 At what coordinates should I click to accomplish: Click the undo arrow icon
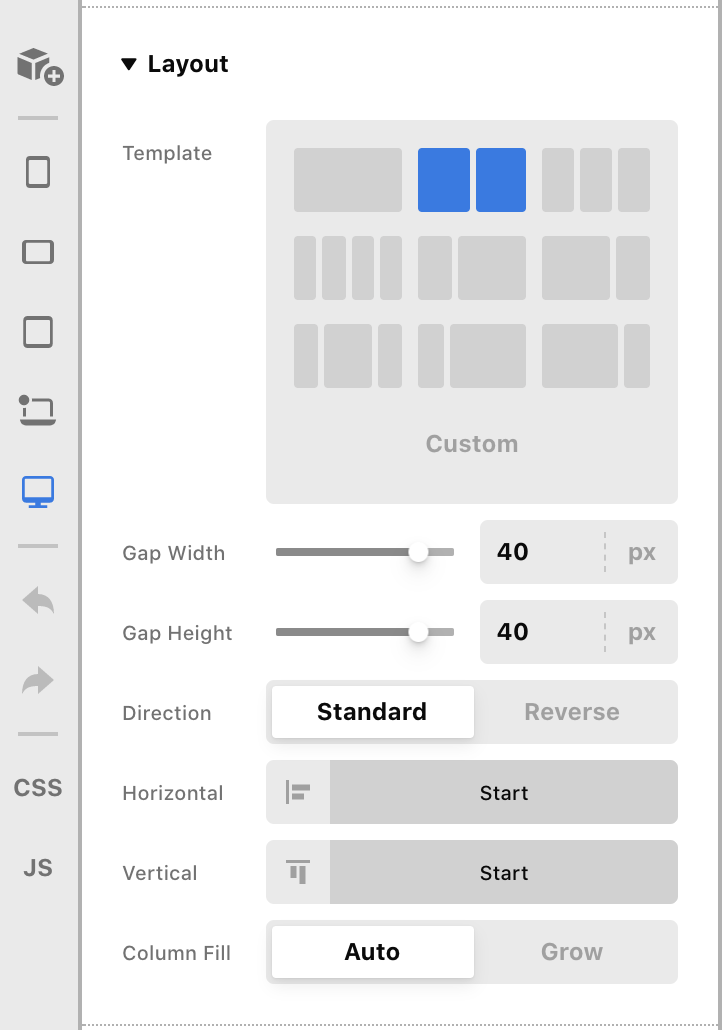click(x=38, y=601)
